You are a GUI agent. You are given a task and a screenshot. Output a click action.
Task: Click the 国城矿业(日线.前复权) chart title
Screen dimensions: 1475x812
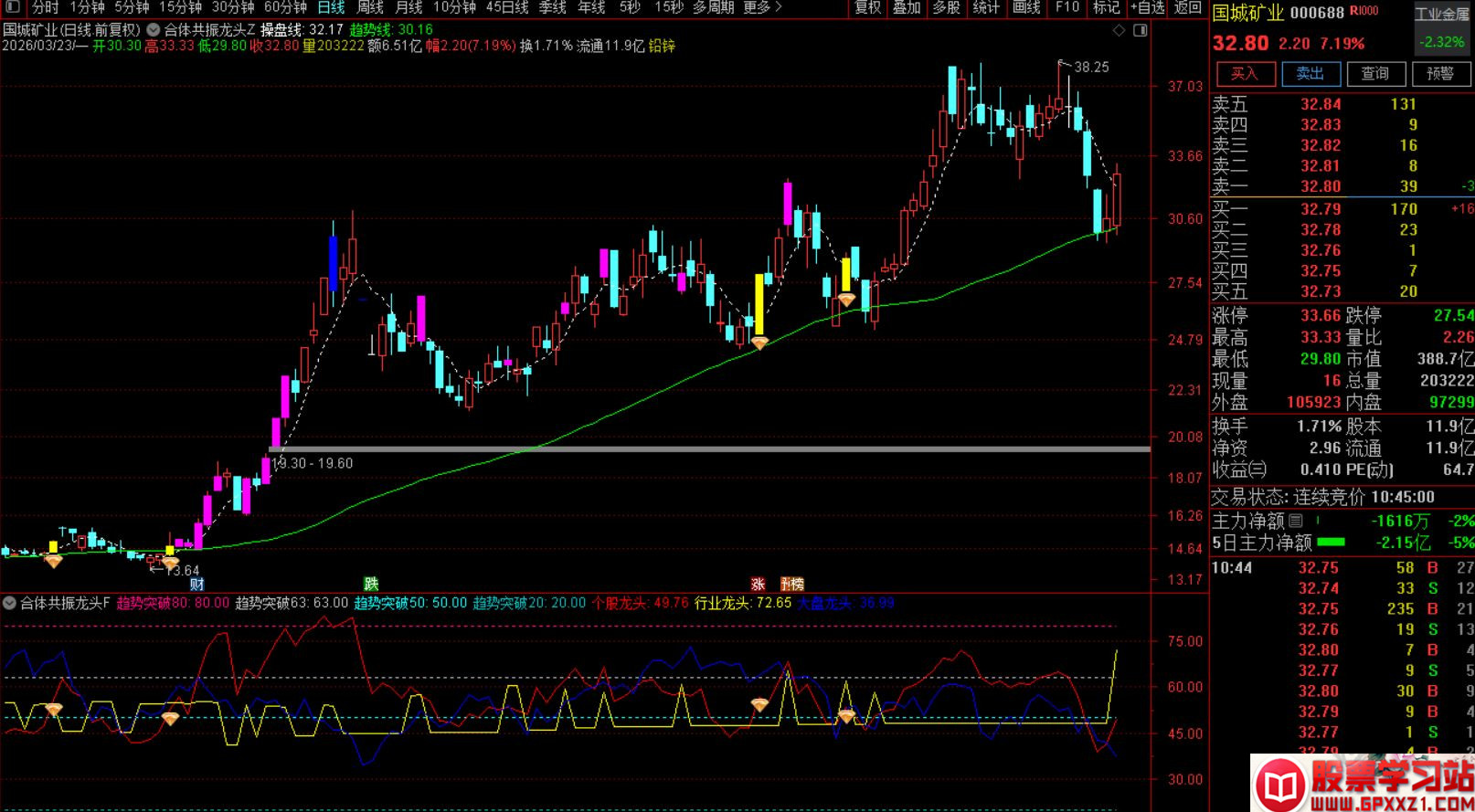point(72,29)
